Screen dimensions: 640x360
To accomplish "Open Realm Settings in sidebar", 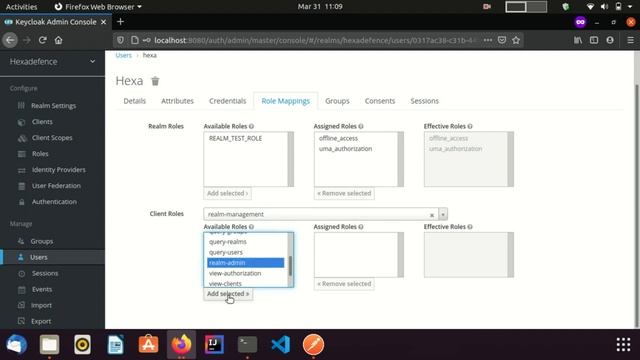I will tap(53, 106).
